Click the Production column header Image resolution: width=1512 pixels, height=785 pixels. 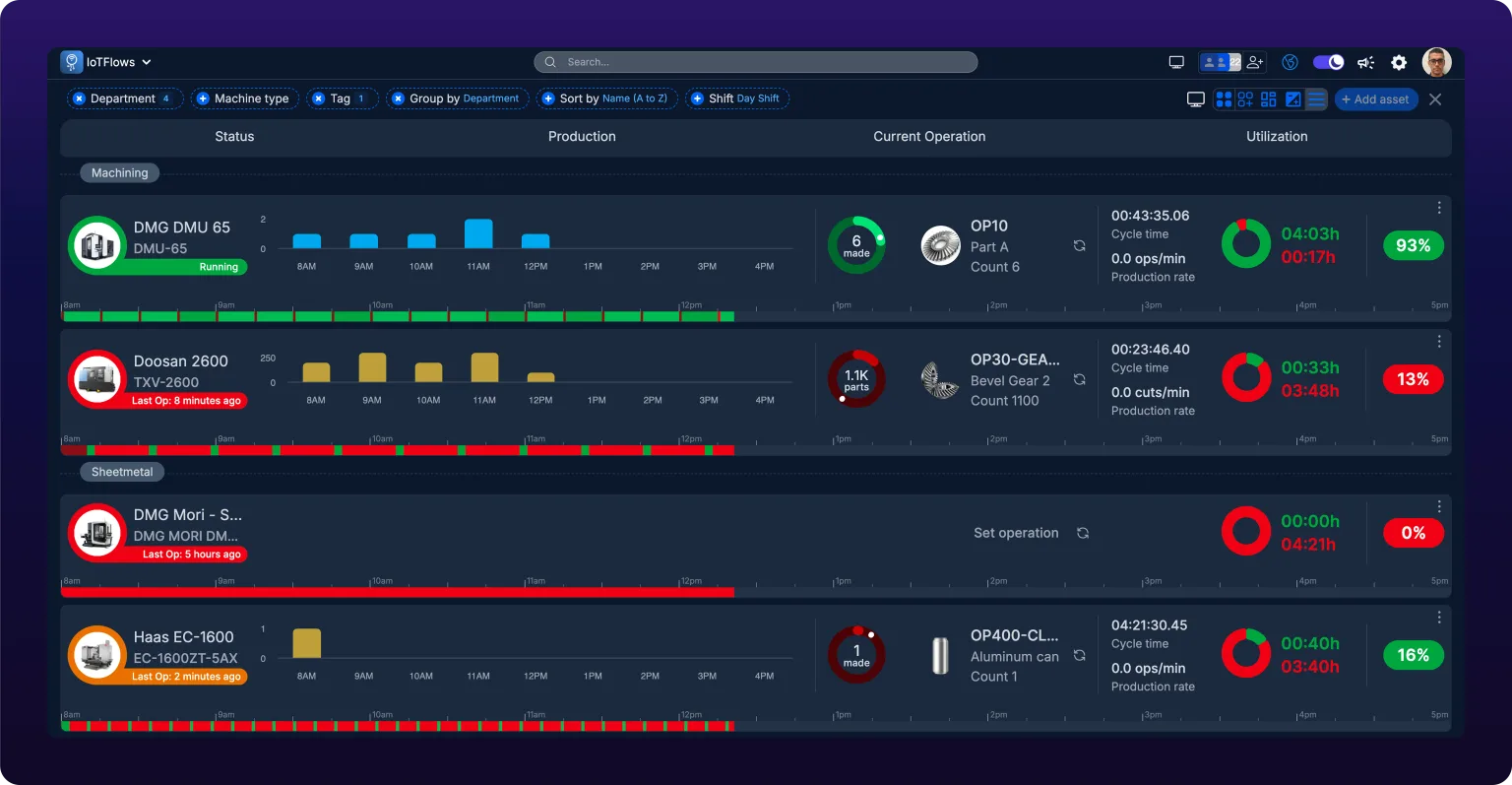coord(582,137)
